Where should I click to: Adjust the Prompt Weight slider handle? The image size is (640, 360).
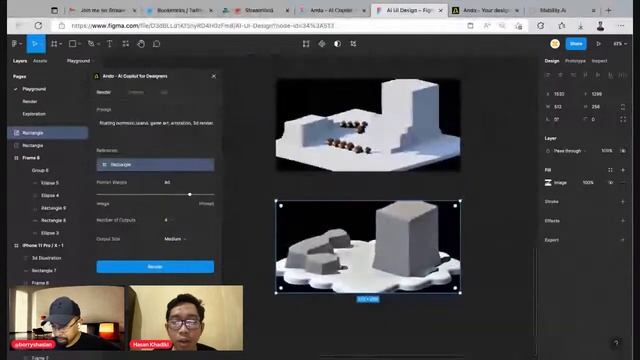(190, 195)
